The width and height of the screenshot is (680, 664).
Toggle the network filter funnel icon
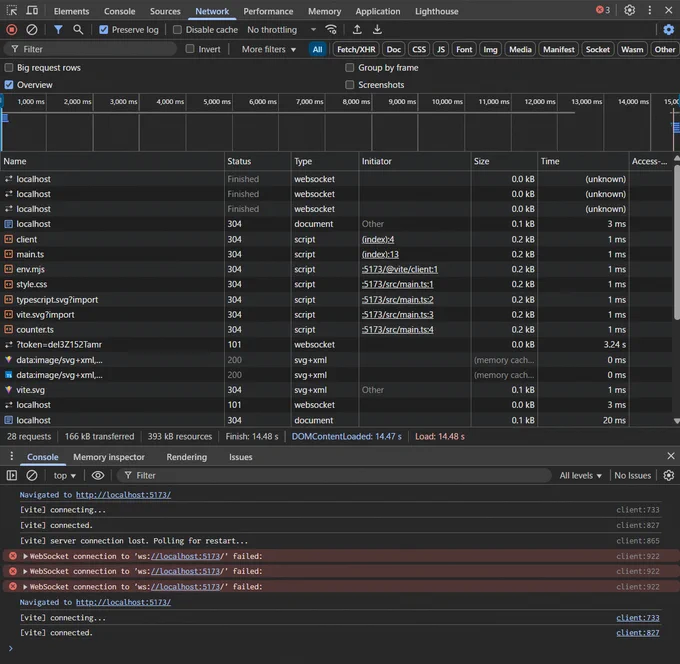tap(58, 29)
